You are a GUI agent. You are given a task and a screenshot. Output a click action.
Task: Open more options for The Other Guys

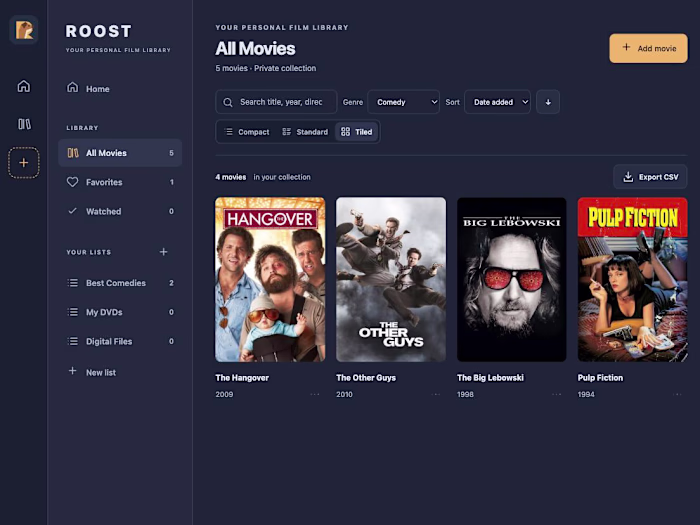click(436, 394)
